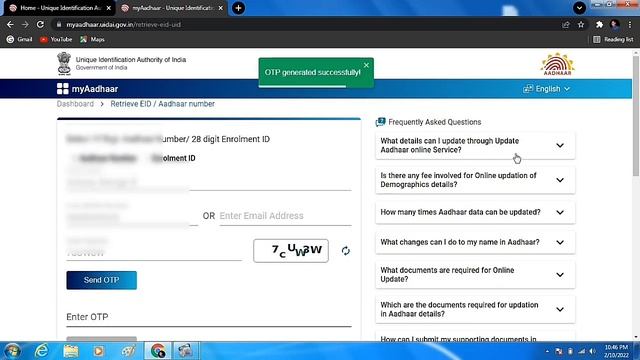Open the Windows Start menu
Viewport: 640px width, 360px height.
[11, 351]
